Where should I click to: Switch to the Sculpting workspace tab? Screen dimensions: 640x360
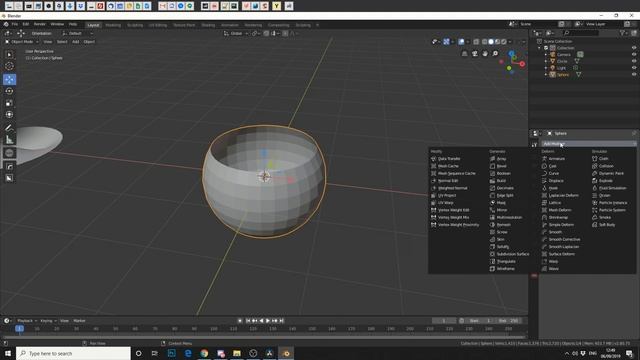(x=135, y=25)
